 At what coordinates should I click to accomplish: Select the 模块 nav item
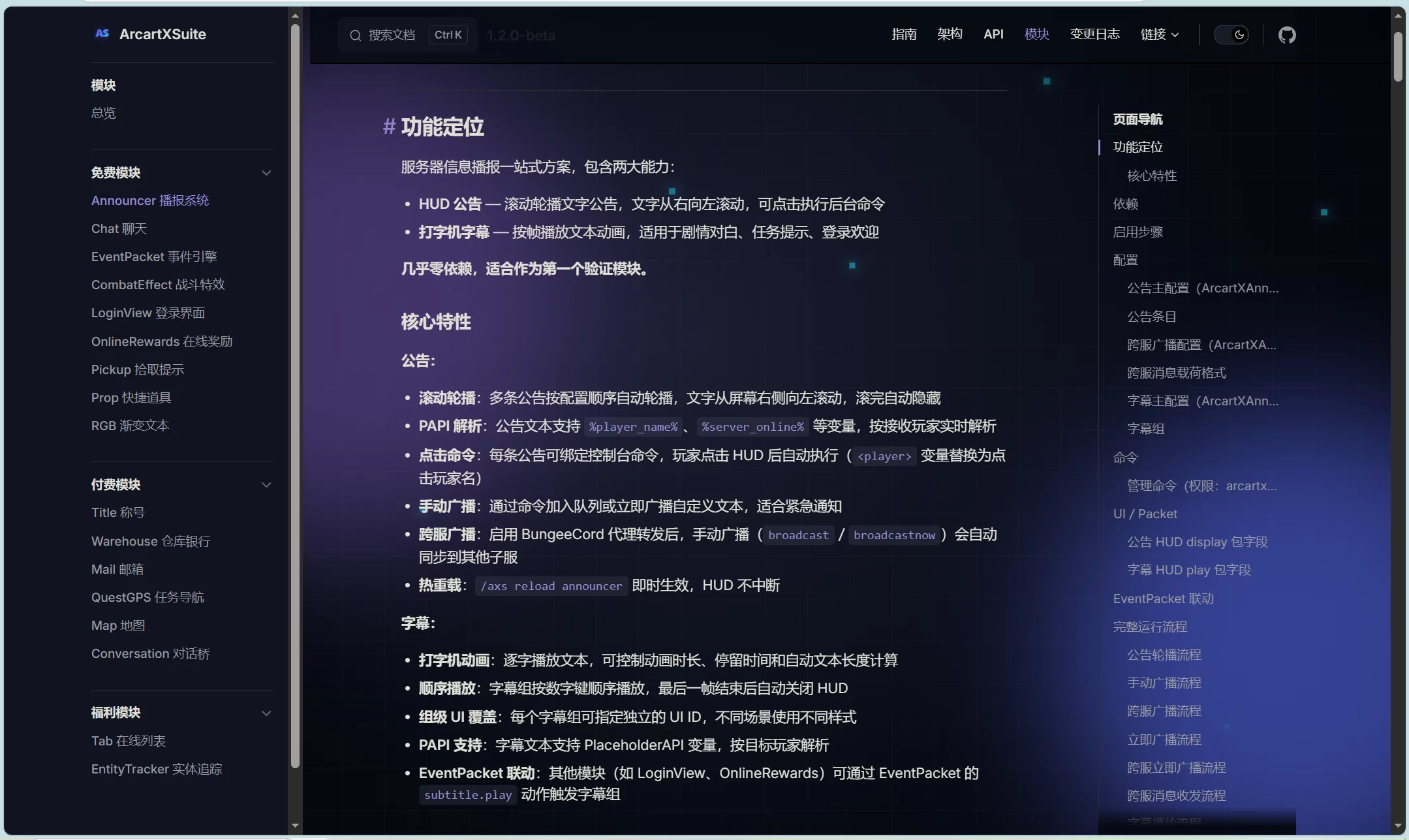1036,35
